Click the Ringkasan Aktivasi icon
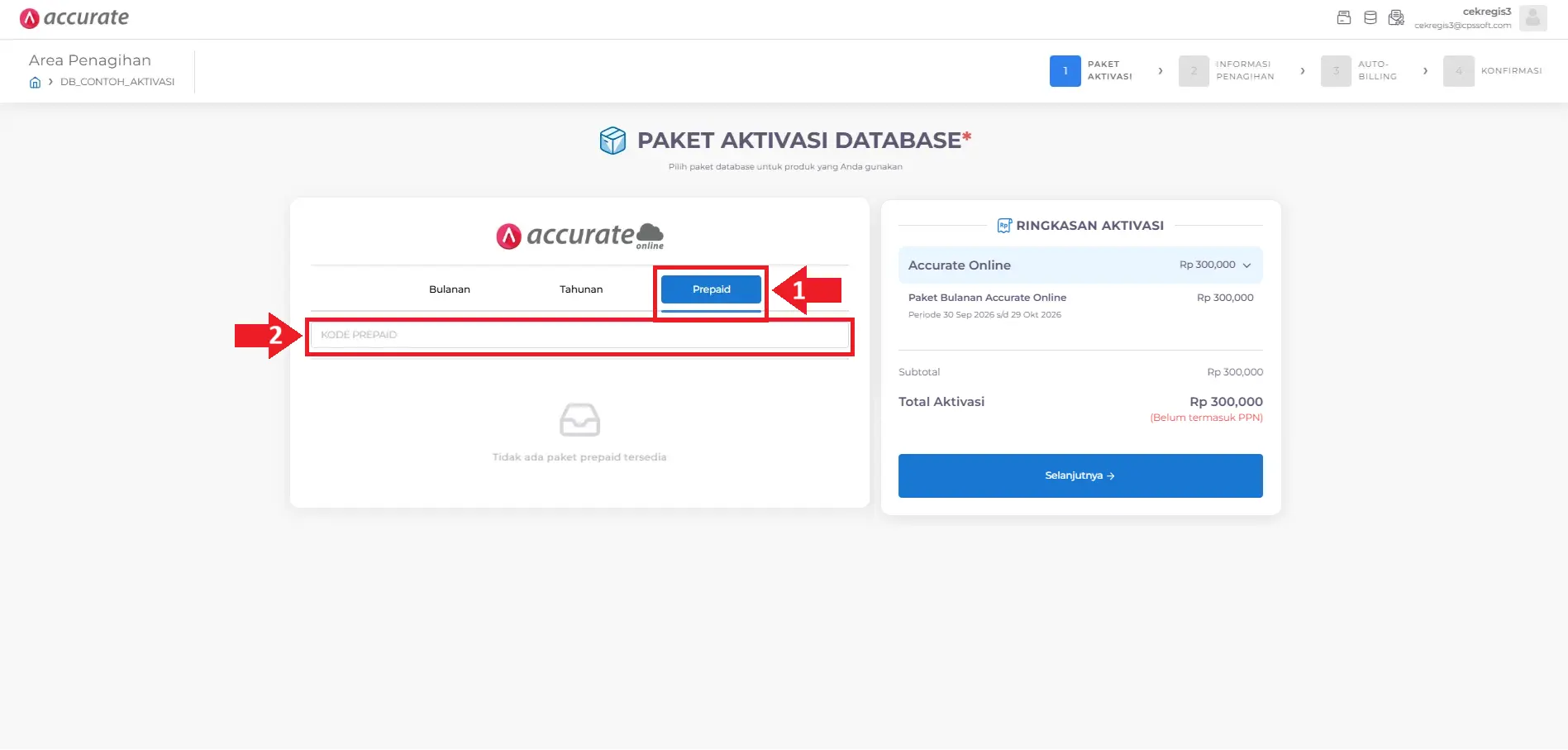This screenshot has width=1568, height=750. [x=1004, y=226]
